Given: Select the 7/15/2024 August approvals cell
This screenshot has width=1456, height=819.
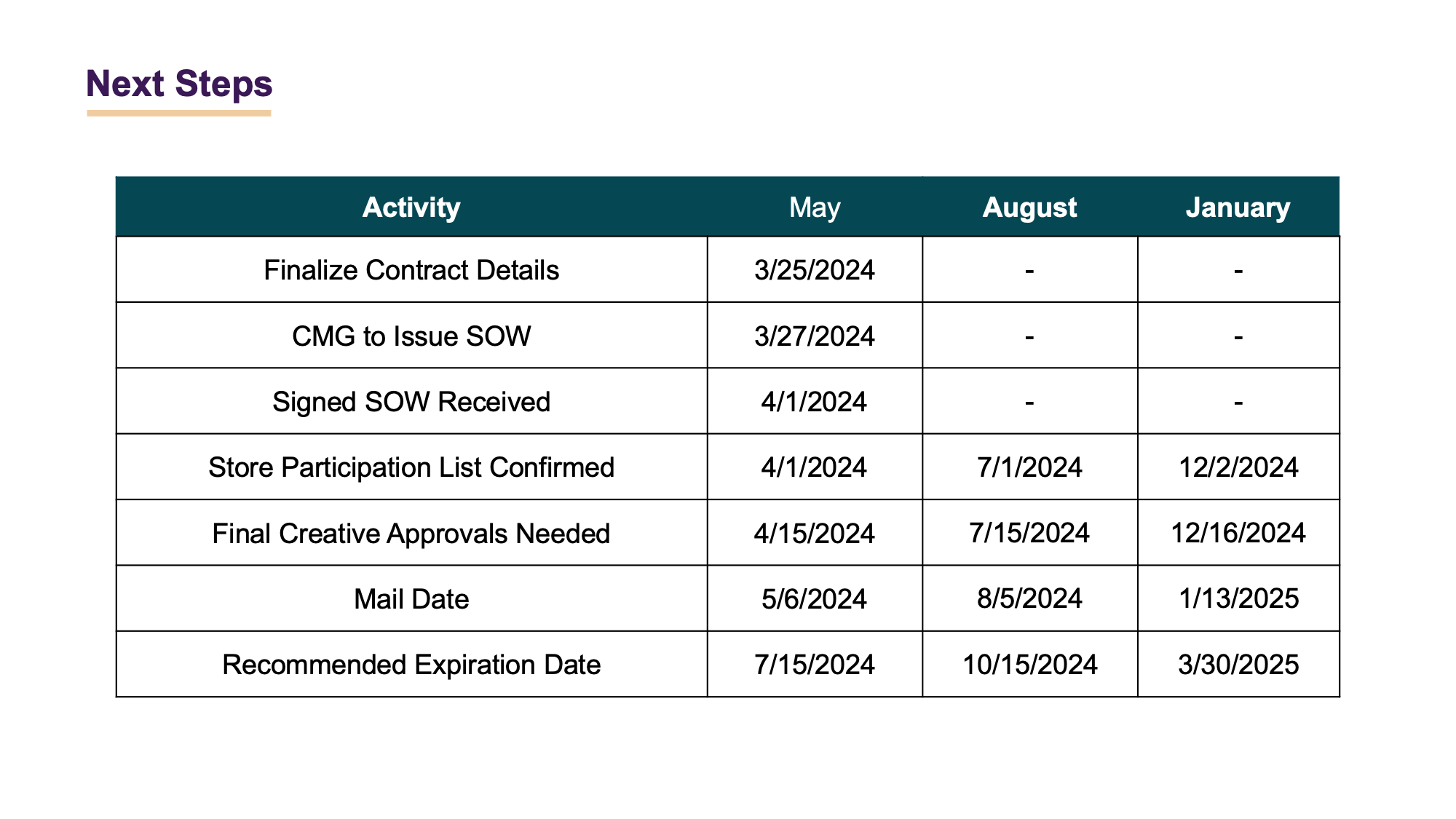Looking at the screenshot, I should click(x=1029, y=534).
